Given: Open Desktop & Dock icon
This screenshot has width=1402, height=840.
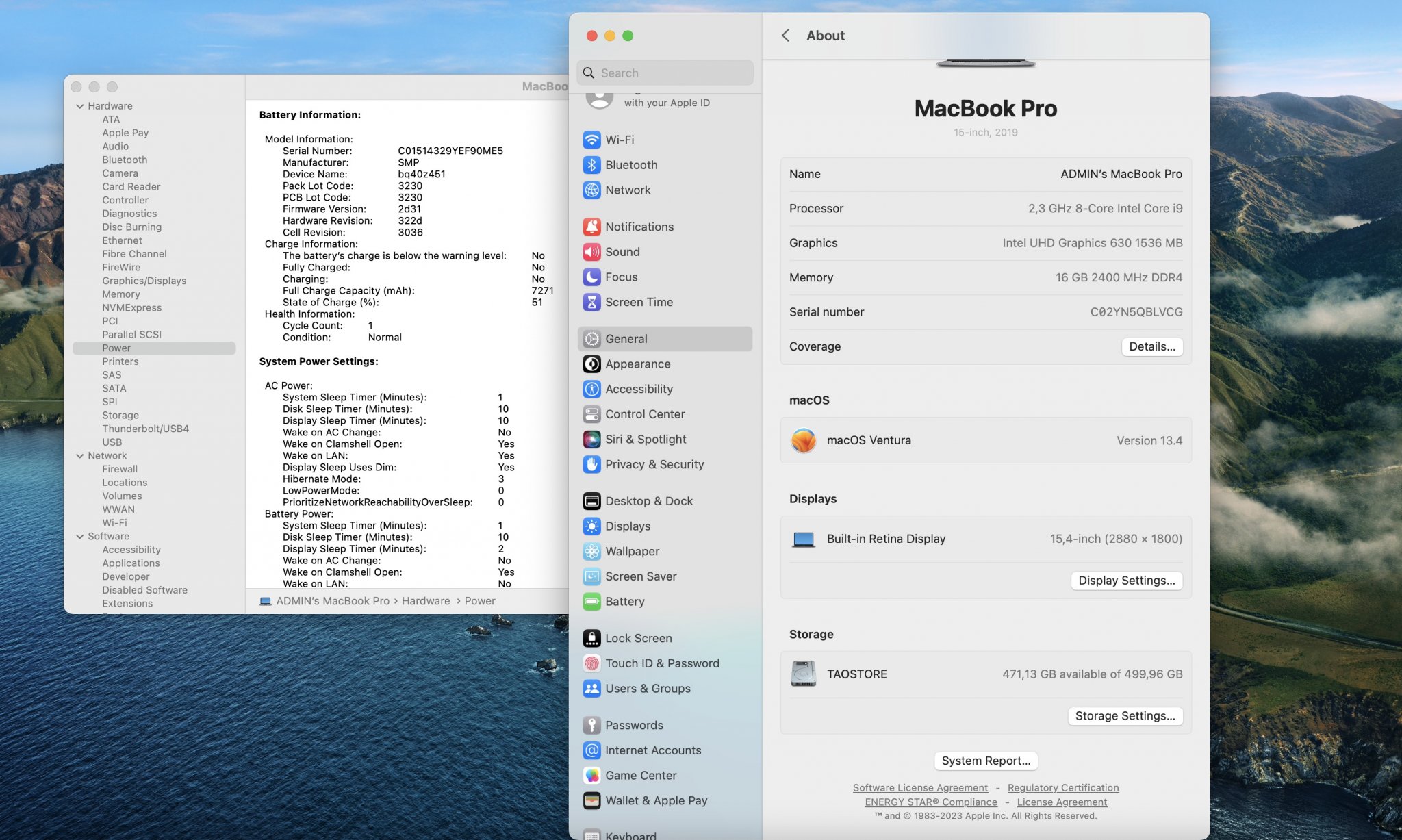Looking at the screenshot, I should [591, 501].
